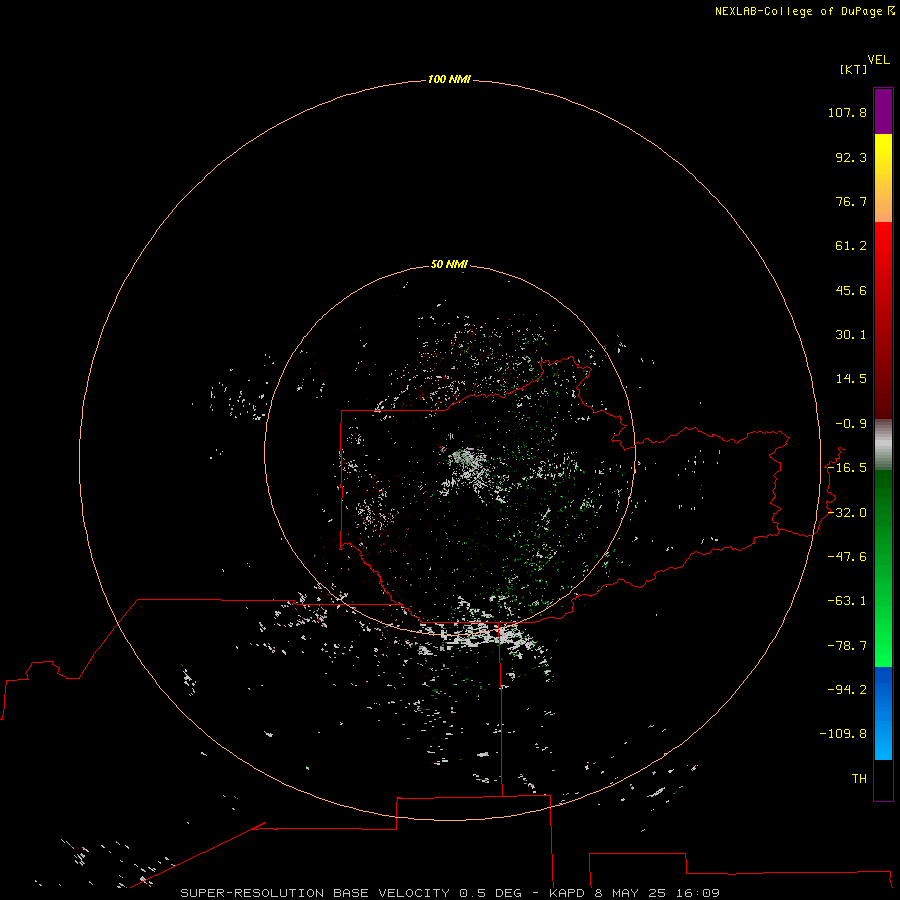Select the -94.2 scale label

847,689
